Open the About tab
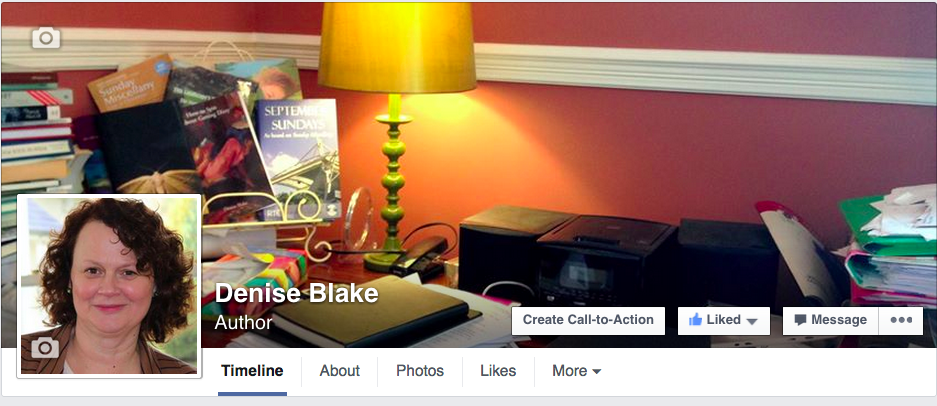937x406 pixels. tap(339, 371)
